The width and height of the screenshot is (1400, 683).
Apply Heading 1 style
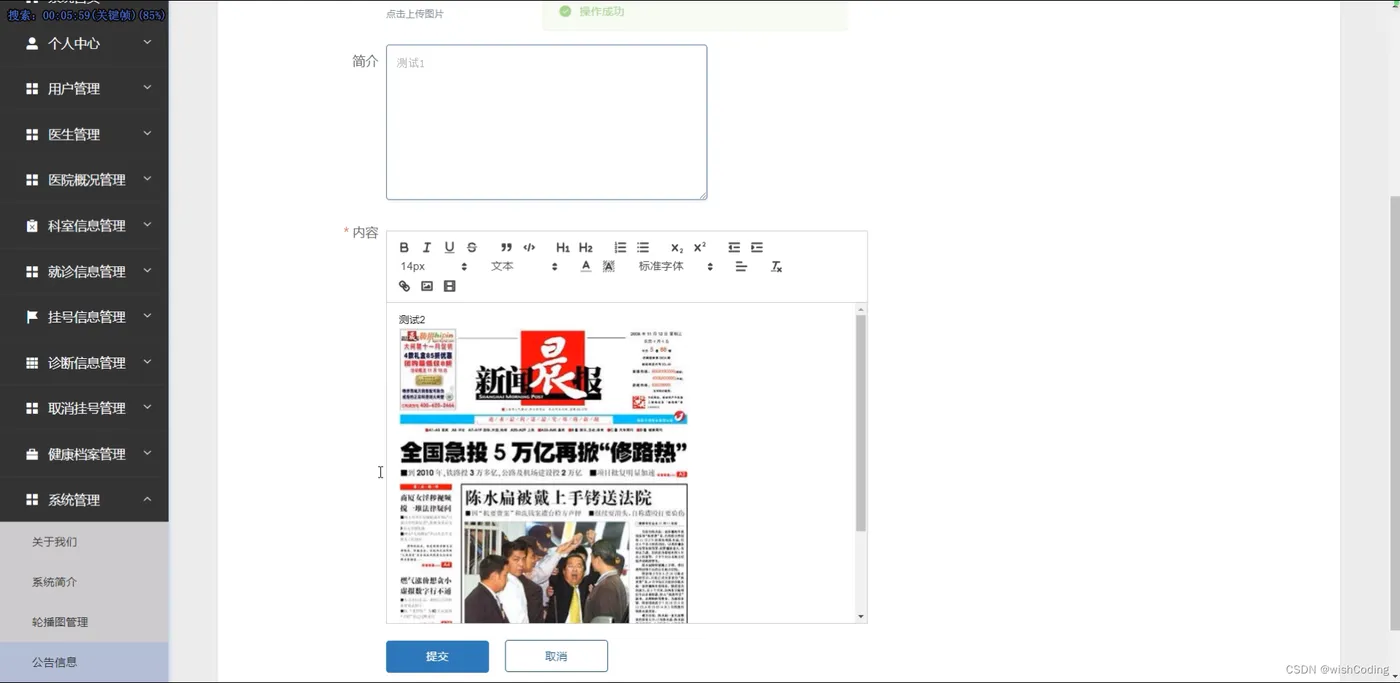pos(563,247)
